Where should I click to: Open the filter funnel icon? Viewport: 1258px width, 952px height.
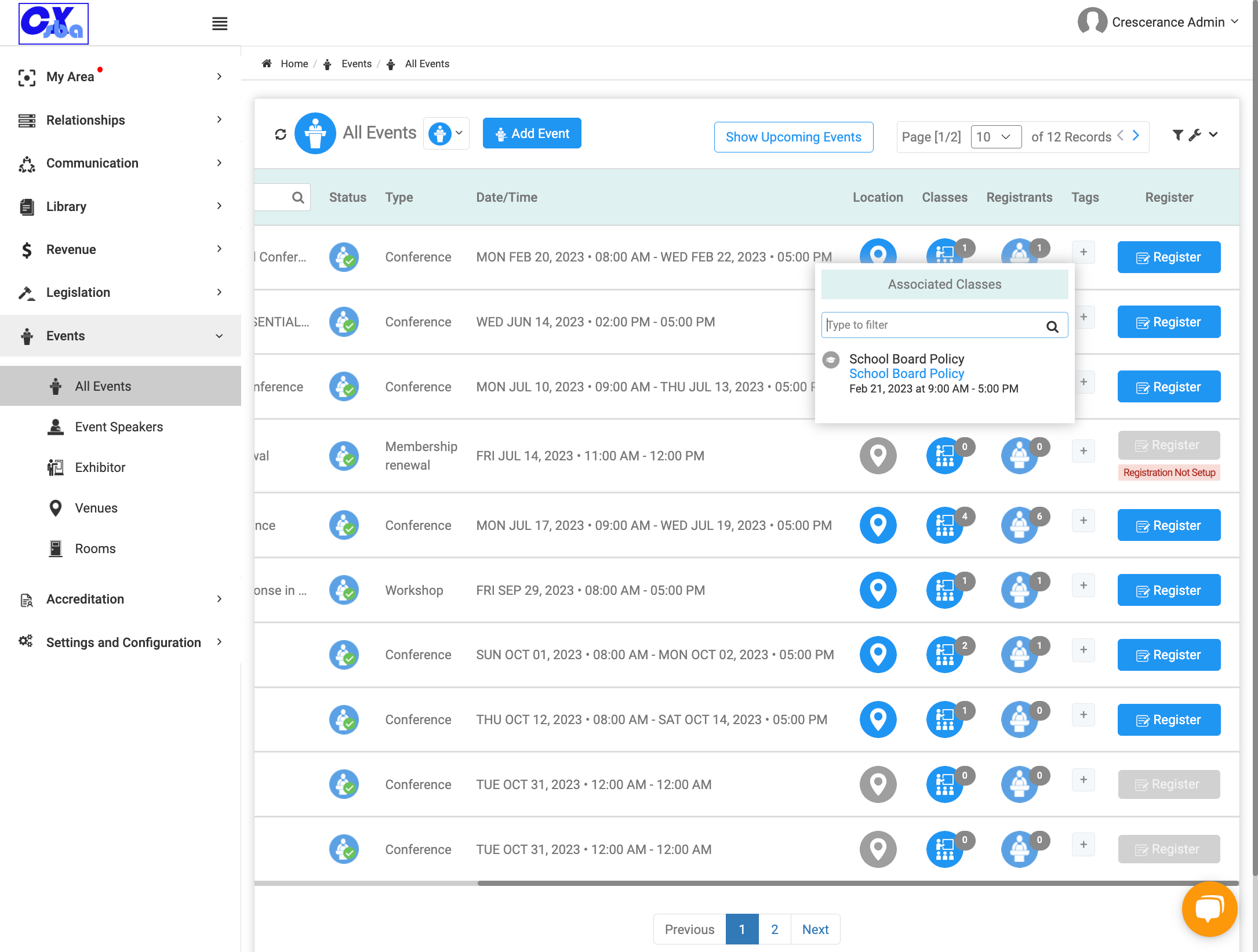pos(1177,135)
